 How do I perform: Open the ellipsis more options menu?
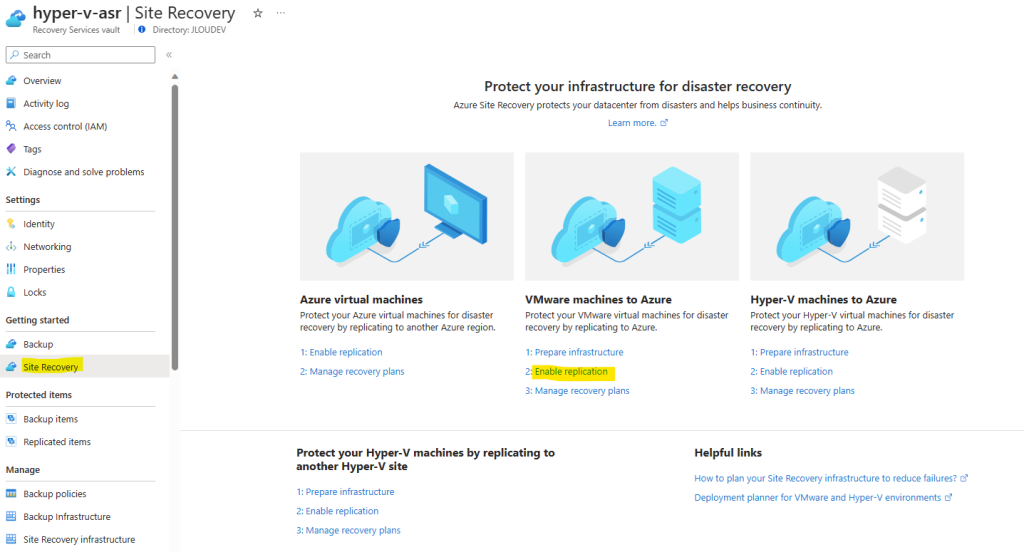pos(281,13)
